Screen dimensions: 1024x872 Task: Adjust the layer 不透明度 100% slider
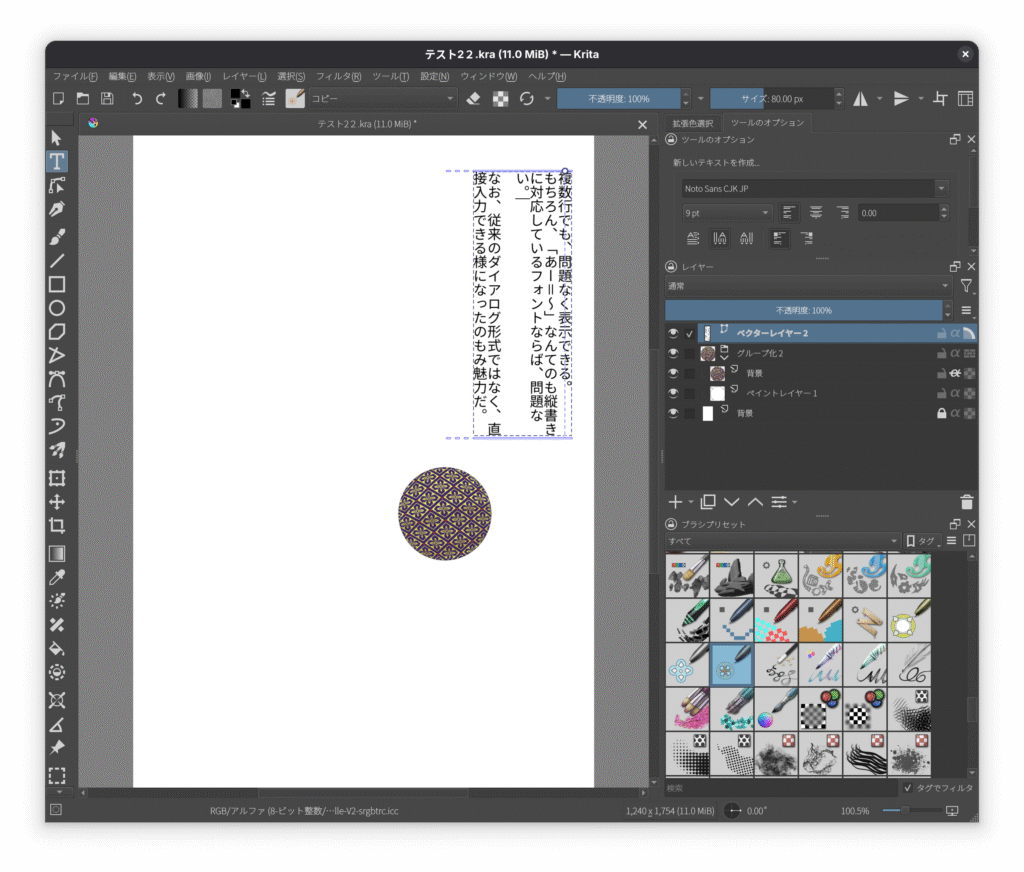807,310
